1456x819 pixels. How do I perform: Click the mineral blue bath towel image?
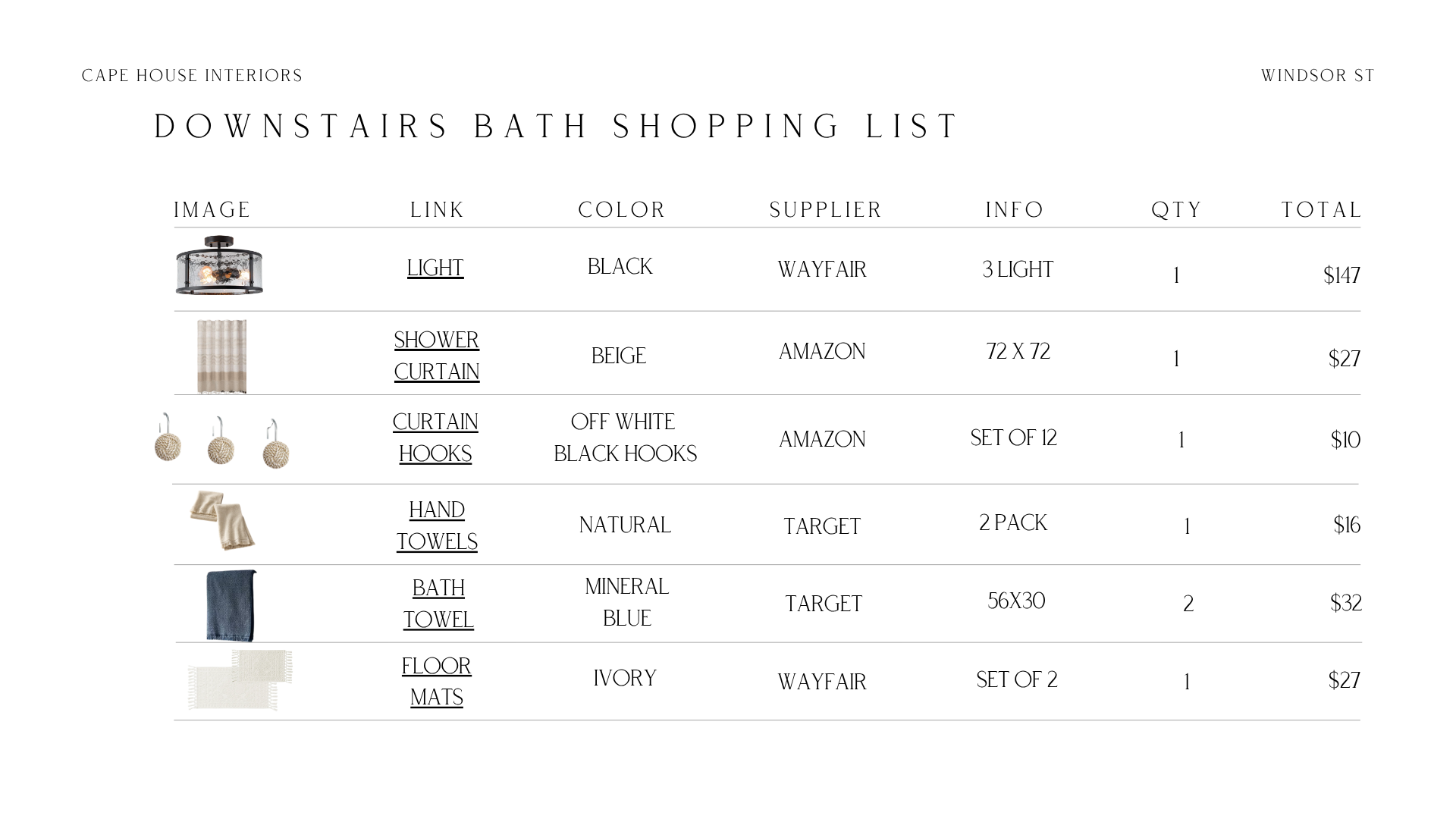231,606
